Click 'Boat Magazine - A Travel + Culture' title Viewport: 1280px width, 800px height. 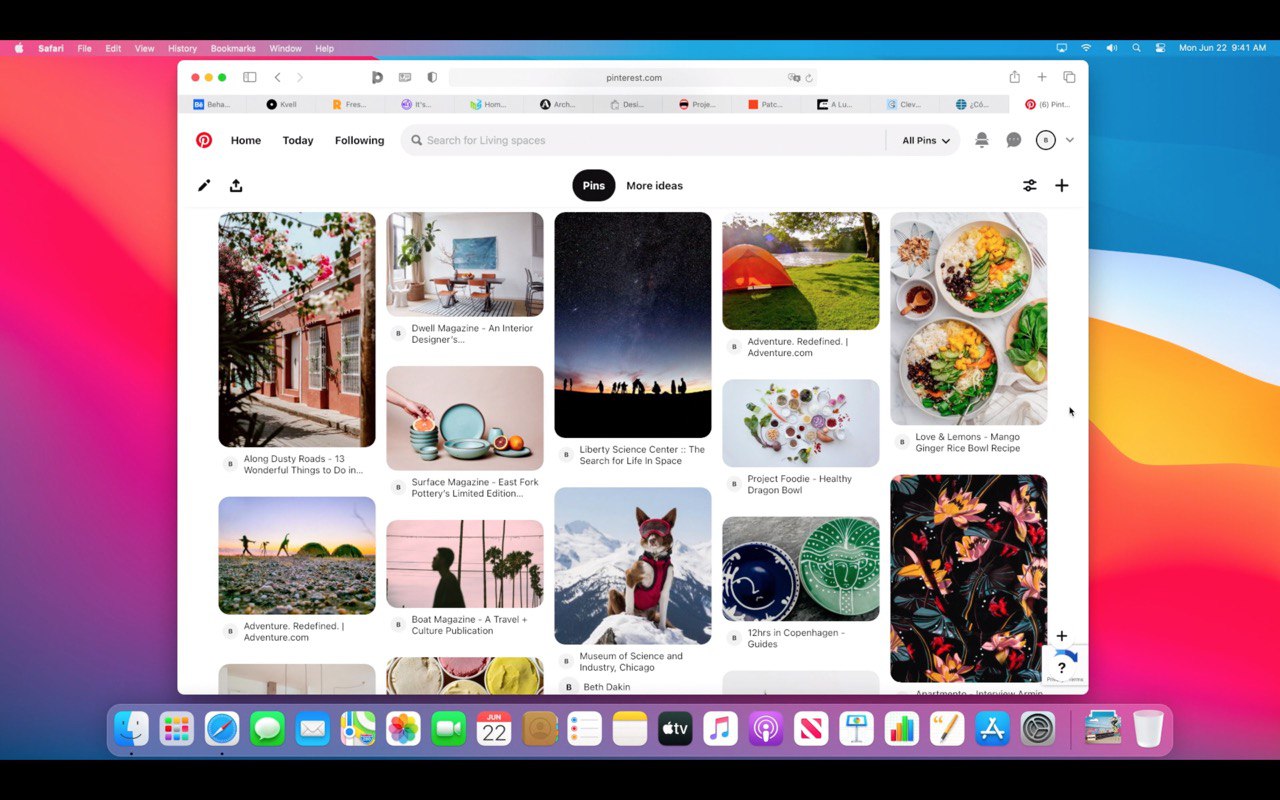point(469,625)
